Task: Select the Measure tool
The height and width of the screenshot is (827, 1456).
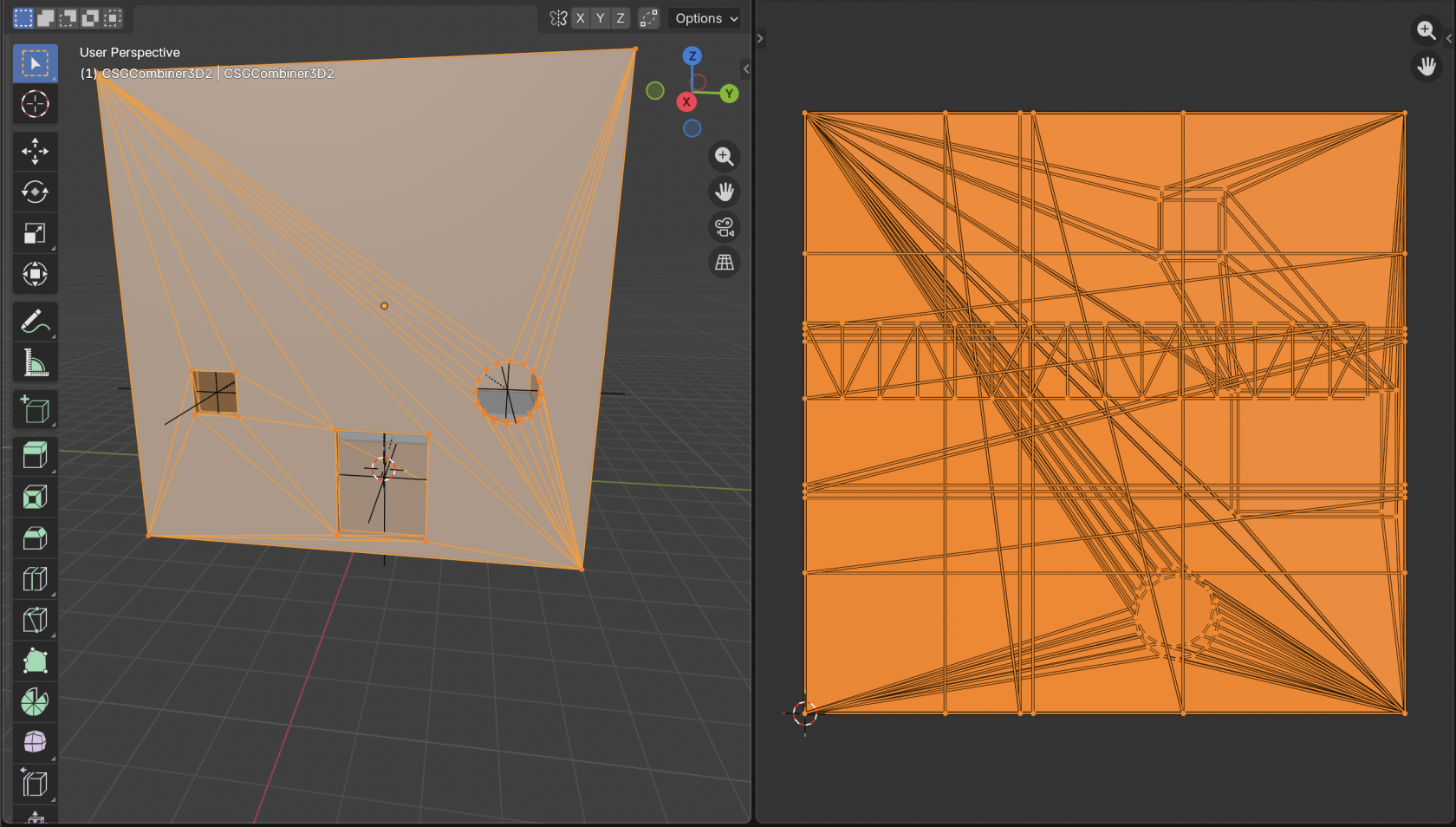Action: (35, 361)
